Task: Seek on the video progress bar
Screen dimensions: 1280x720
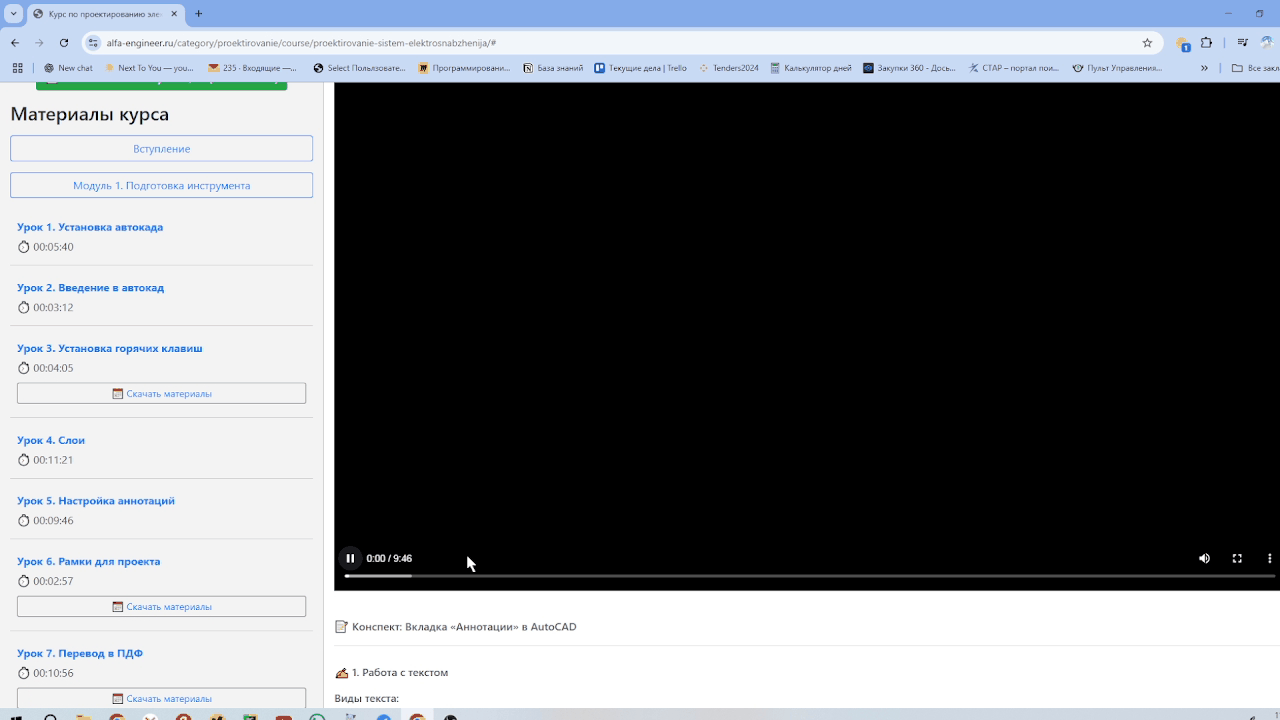Action: 700,576
